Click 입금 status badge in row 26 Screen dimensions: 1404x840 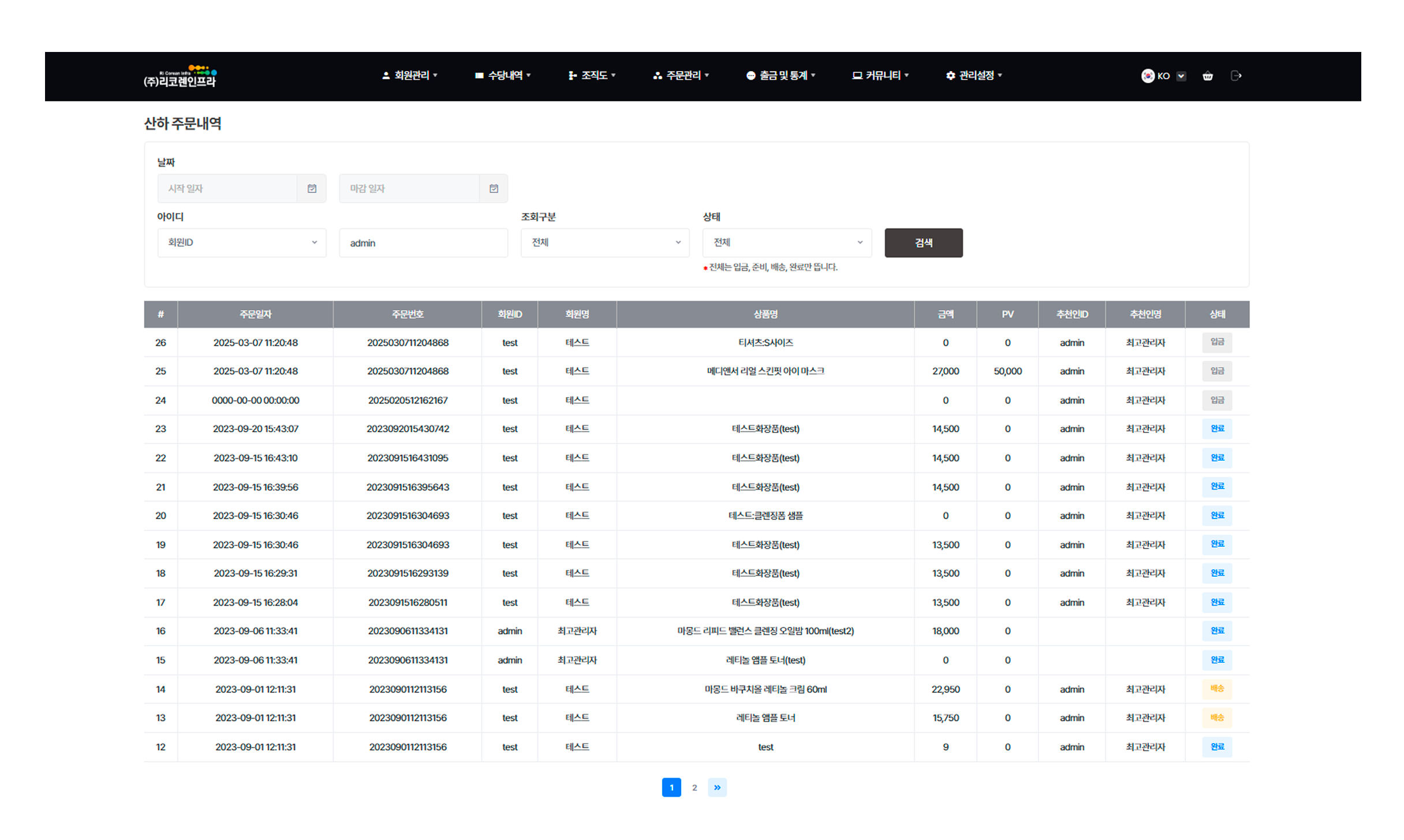click(x=1217, y=342)
